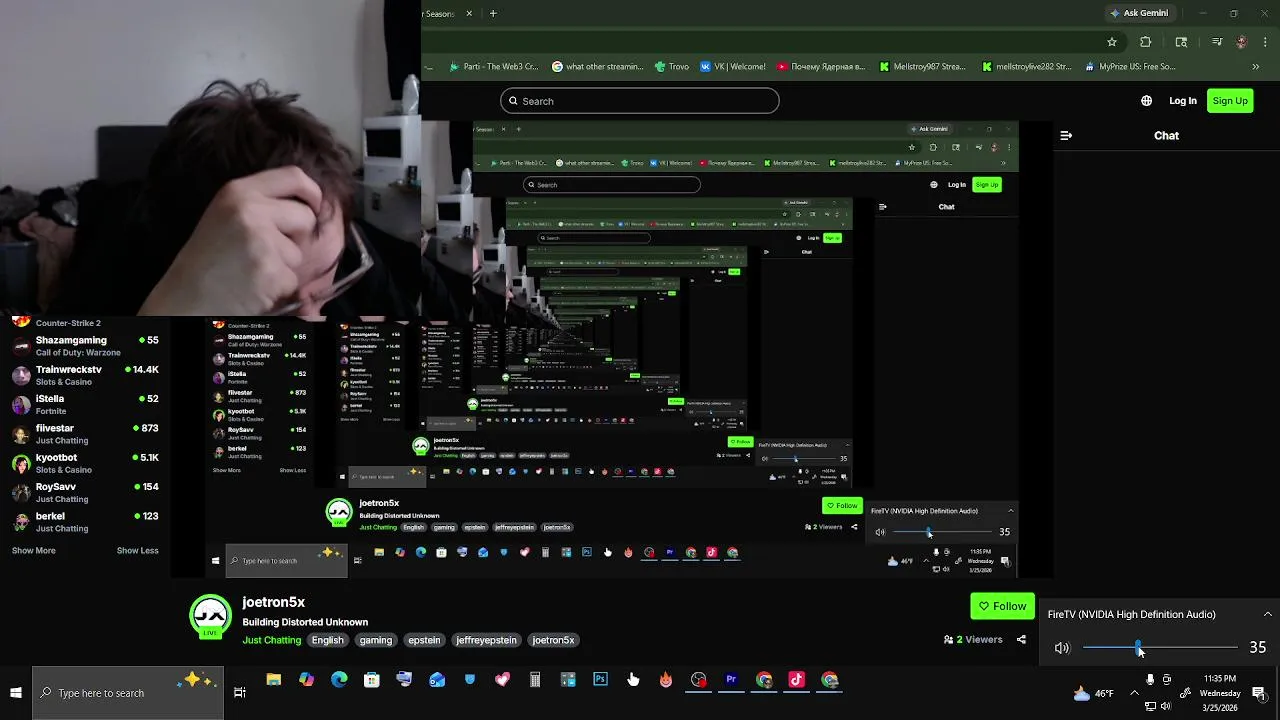The image size is (1280, 720).
Task: Open Chrome profile avatar menu
Action: click(x=1241, y=42)
